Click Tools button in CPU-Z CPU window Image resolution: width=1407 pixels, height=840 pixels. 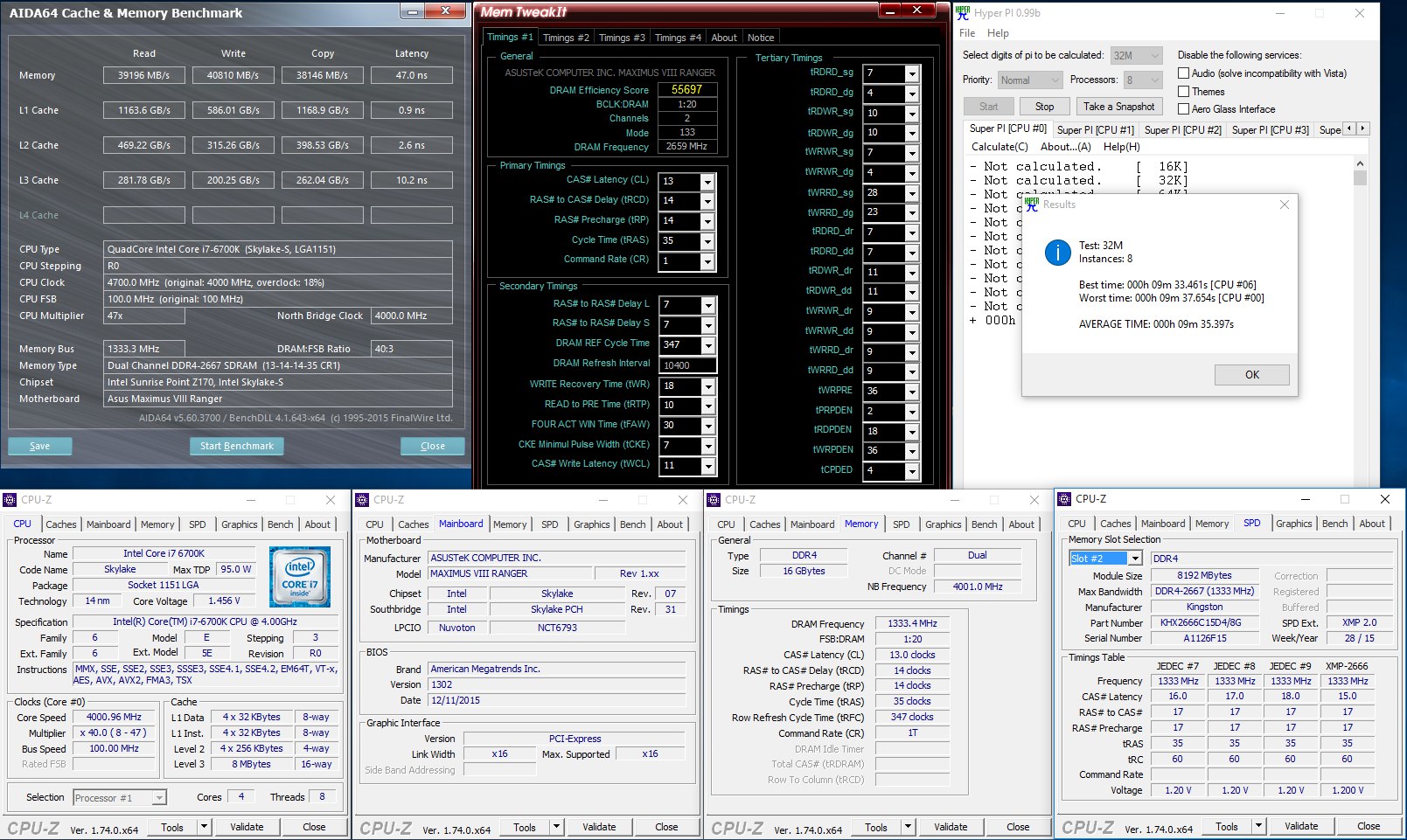click(x=172, y=827)
